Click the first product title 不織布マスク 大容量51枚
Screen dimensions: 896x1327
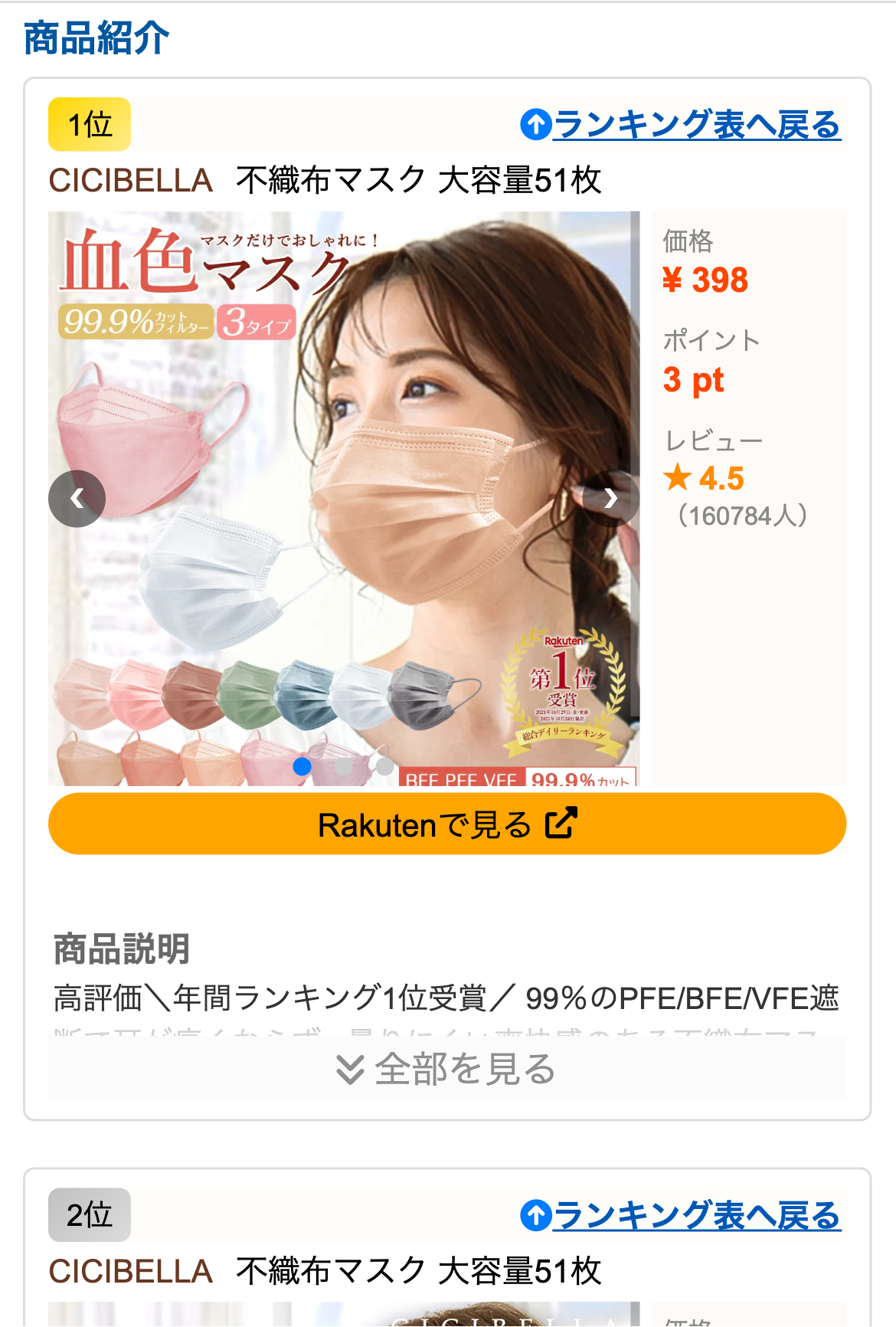coord(419,181)
